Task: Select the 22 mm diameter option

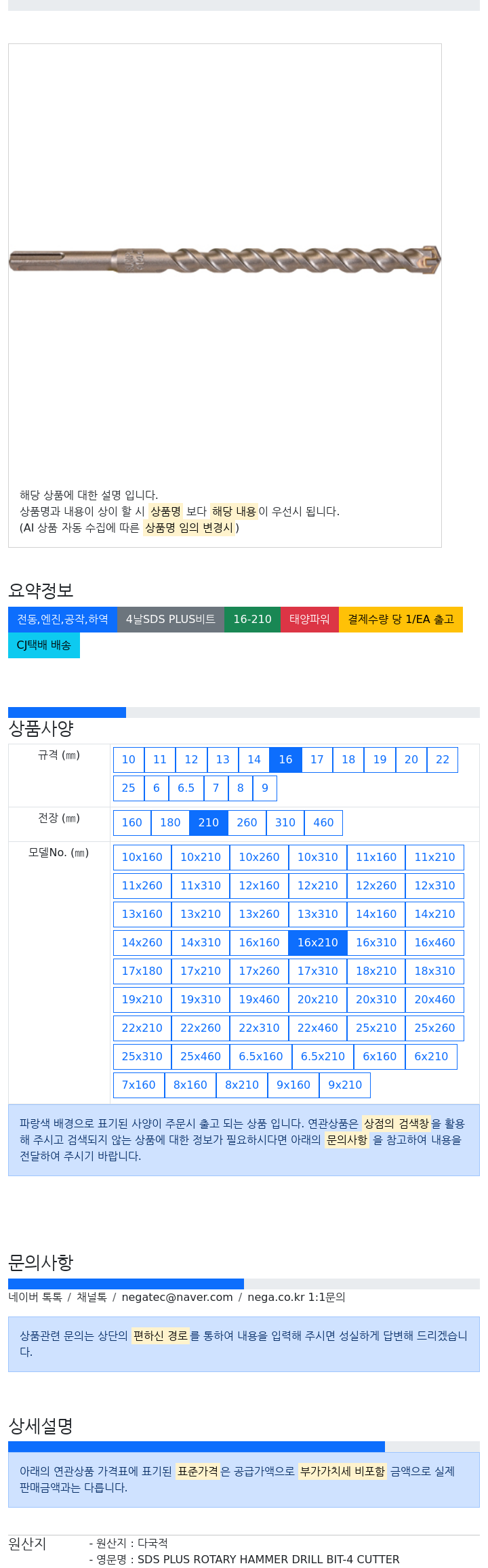Action: (x=443, y=759)
